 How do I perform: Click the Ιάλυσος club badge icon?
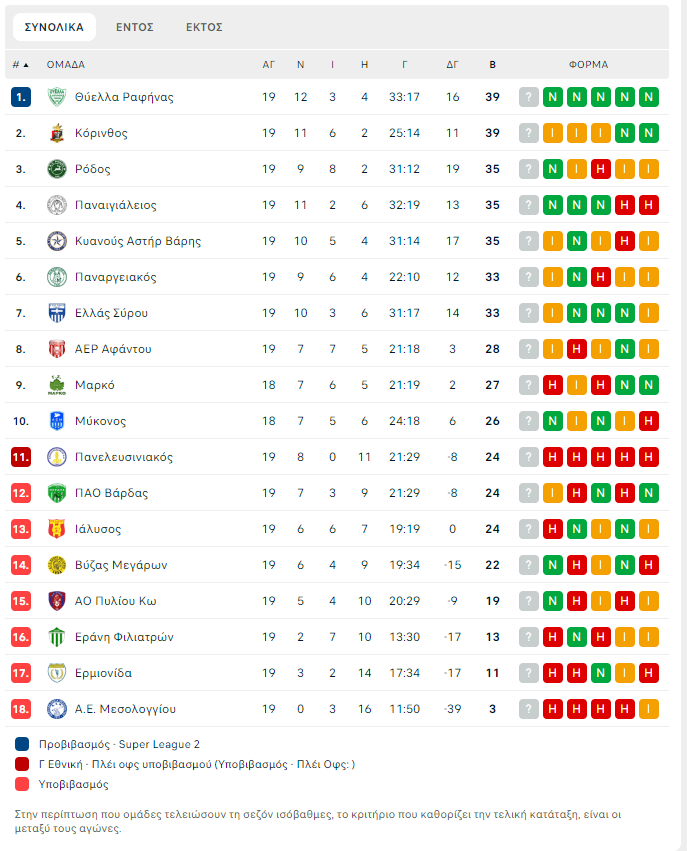[56, 529]
